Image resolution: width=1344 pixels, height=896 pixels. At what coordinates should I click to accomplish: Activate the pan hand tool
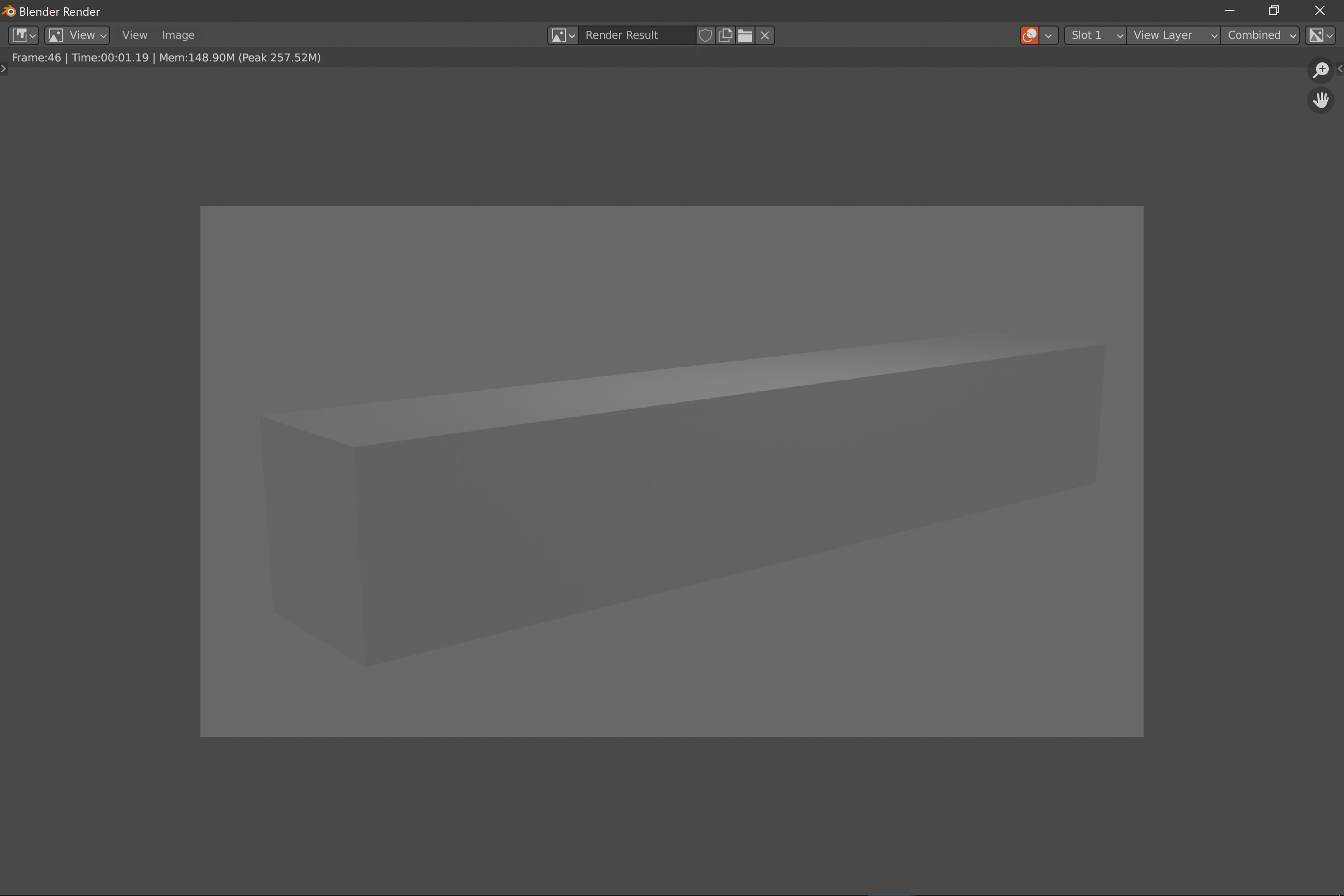pyautogui.click(x=1320, y=101)
